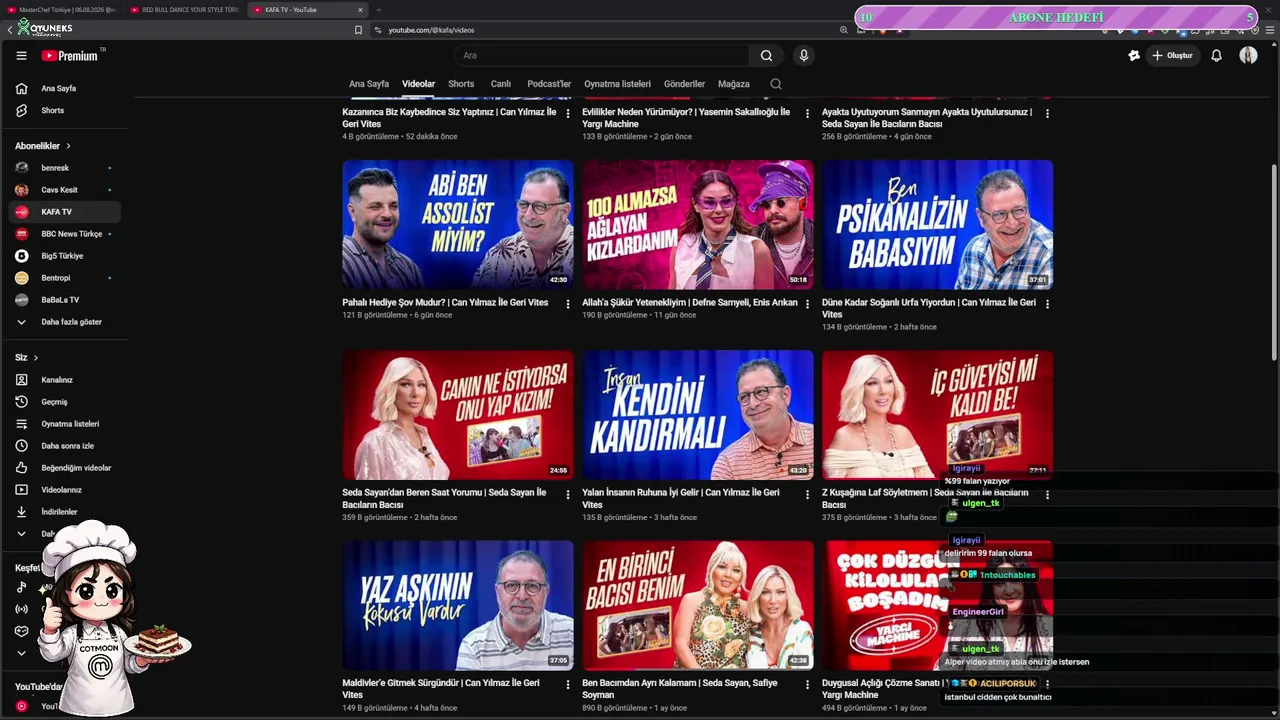Image resolution: width=1280 pixels, height=720 pixels.
Task: Open the notifications bell
Action: (1216, 56)
